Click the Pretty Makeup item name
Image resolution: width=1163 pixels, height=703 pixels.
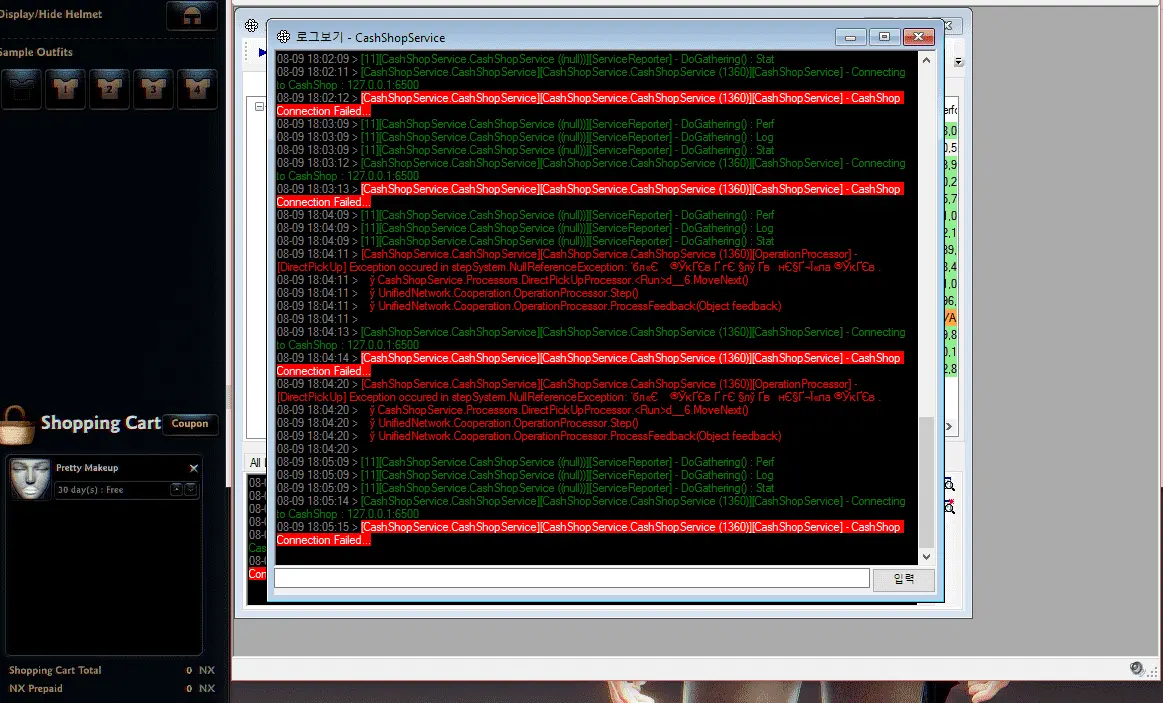click(x=87, y=468)
